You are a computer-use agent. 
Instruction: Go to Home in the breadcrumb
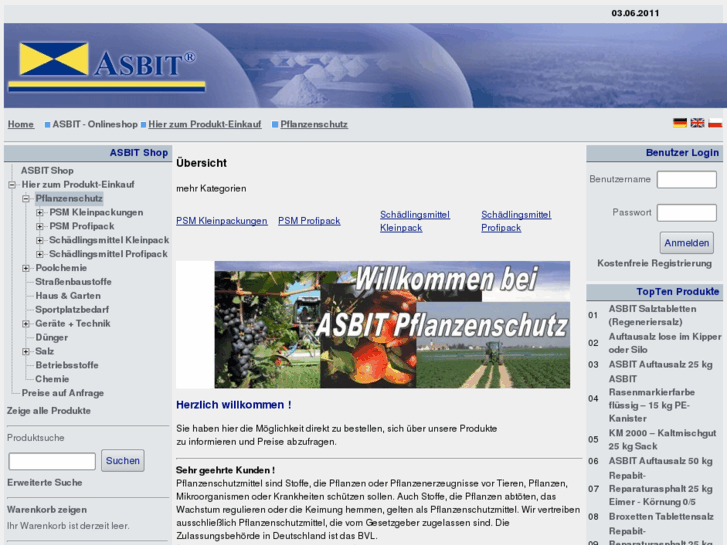pyautogui.click(x=21, y=124)
